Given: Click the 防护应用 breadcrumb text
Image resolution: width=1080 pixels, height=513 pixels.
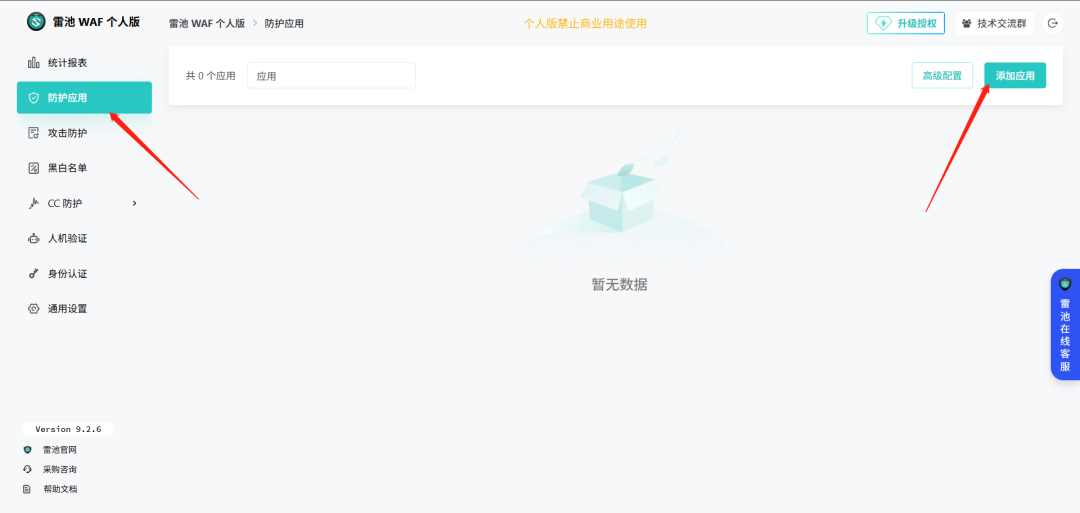Looking at the screenshot, I should tap(284, 23).
